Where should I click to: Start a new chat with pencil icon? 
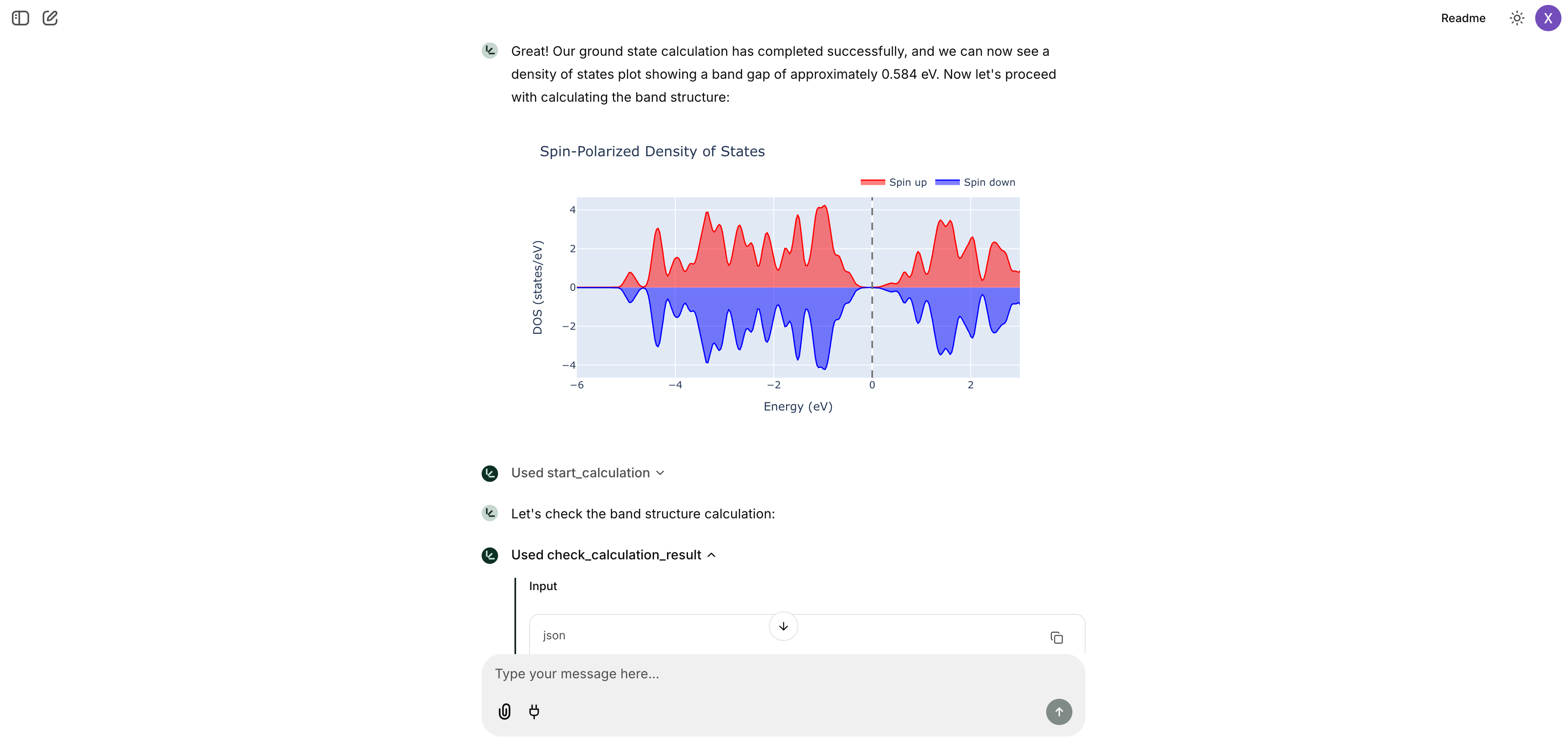(x=50, y=18)
